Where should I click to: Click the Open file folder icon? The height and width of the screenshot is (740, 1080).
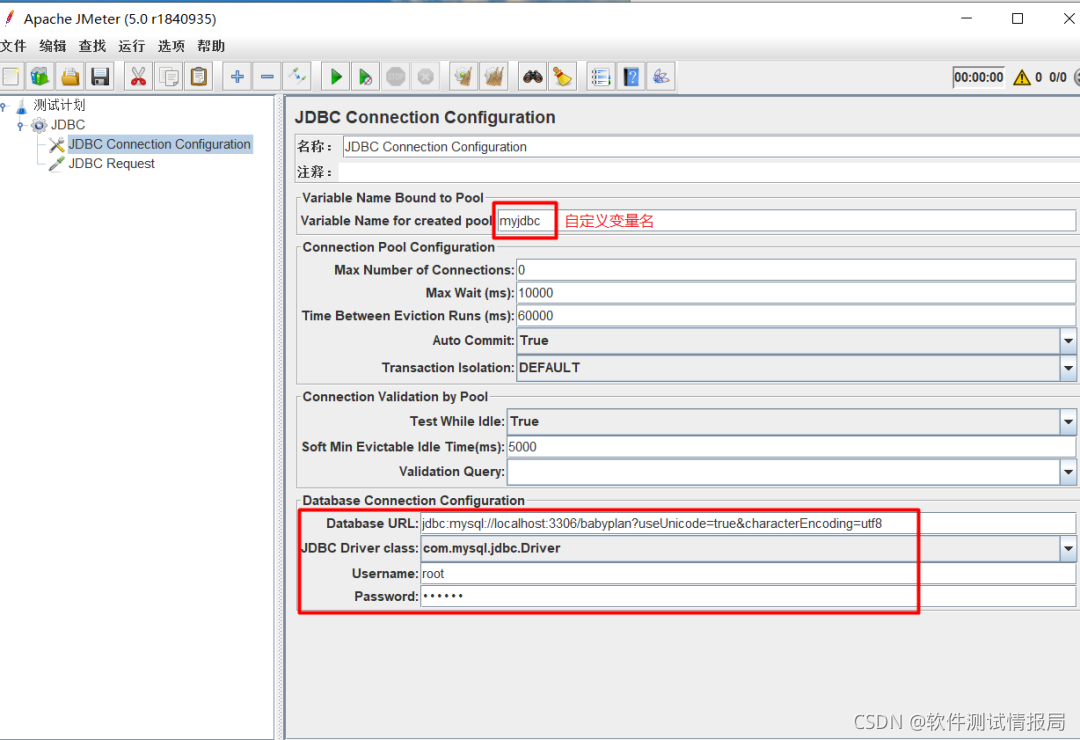pos(70,76)
